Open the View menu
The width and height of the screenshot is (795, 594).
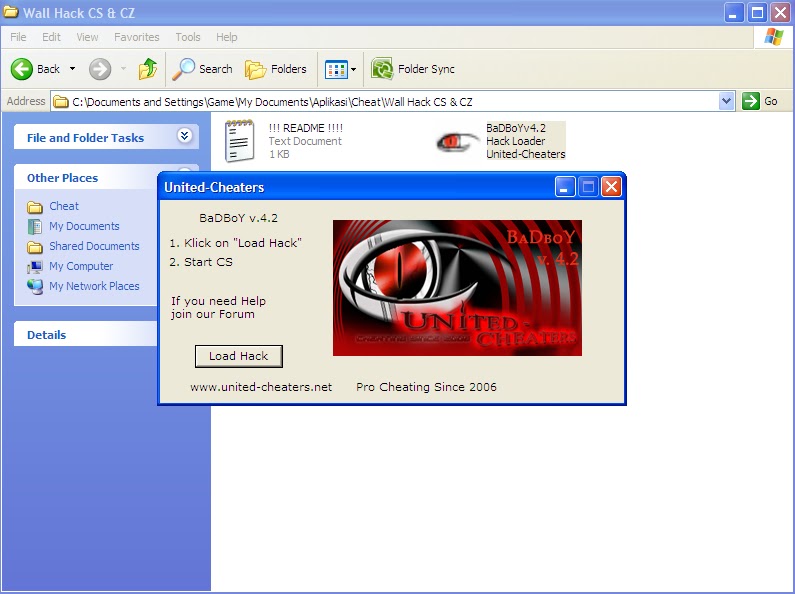pyautogui.click(x=87, y=37)
